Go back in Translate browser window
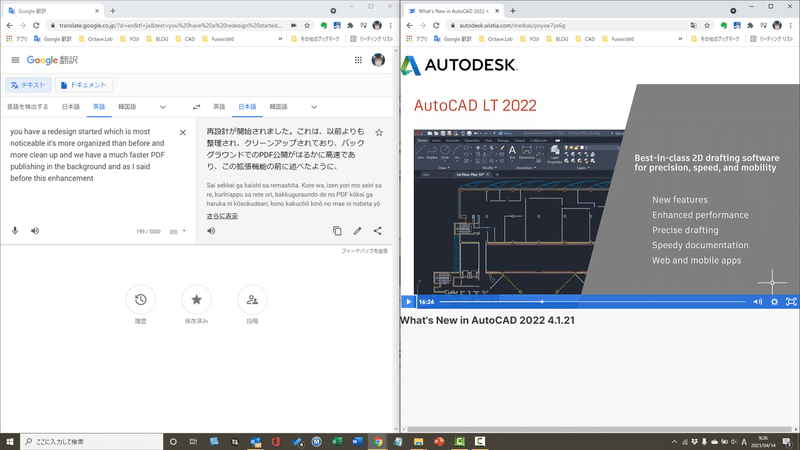Screen dimensions: 800x450 point(10,26)
